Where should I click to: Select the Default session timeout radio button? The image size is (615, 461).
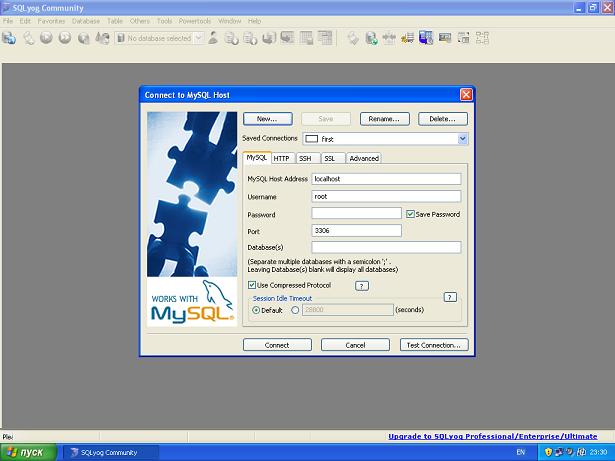click(x=256, y=310)
